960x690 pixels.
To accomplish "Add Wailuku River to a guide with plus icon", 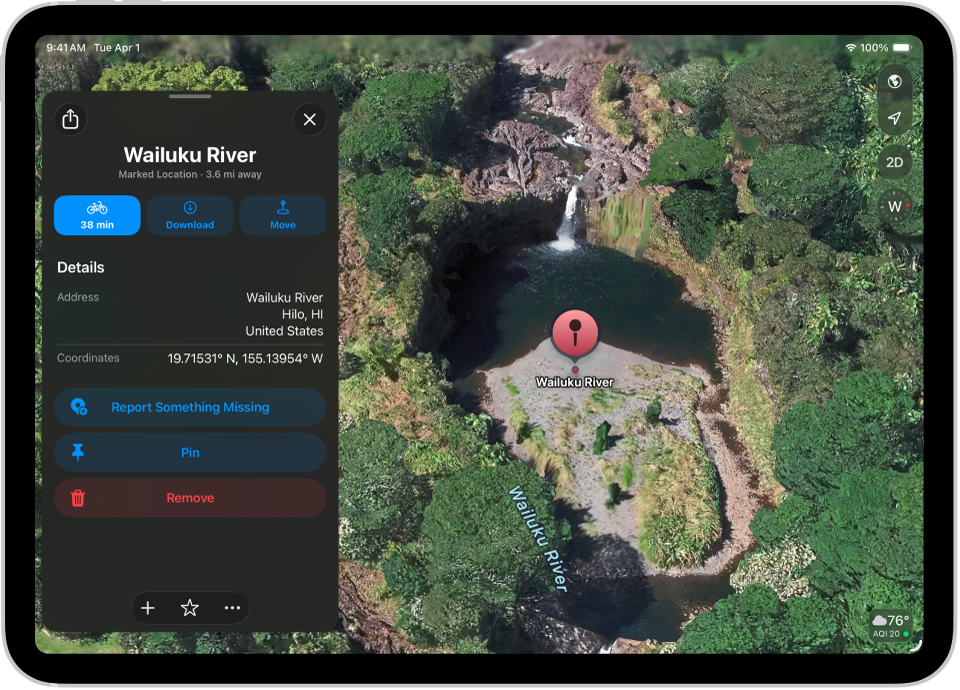I will tap(147, 607).
